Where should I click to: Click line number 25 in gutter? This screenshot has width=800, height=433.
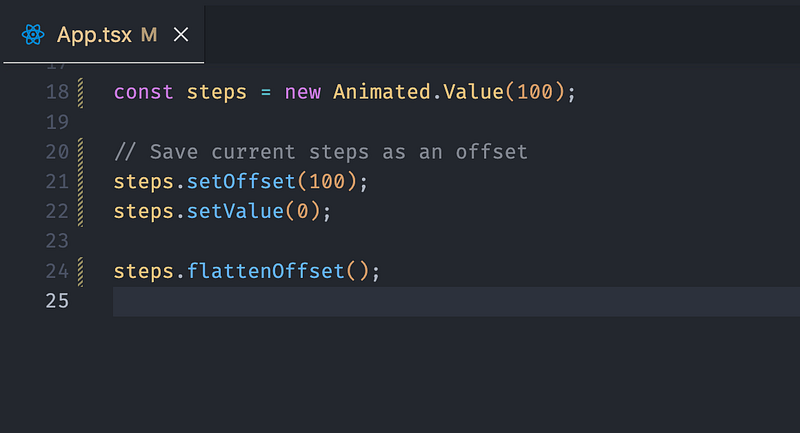click(x=57, y=301)
